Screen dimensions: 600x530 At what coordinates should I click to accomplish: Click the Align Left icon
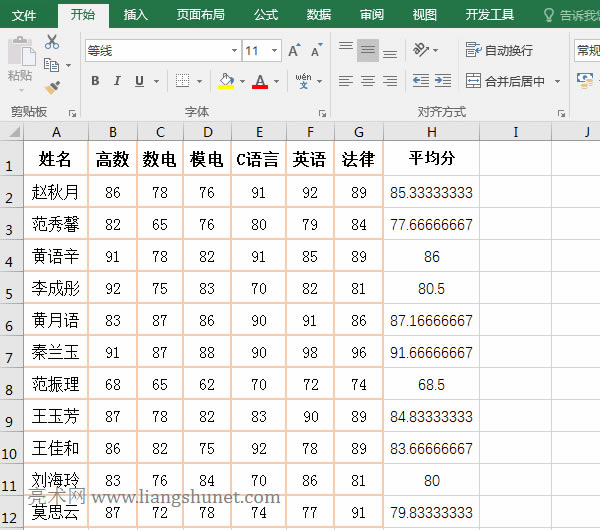(x=346, y=81)
